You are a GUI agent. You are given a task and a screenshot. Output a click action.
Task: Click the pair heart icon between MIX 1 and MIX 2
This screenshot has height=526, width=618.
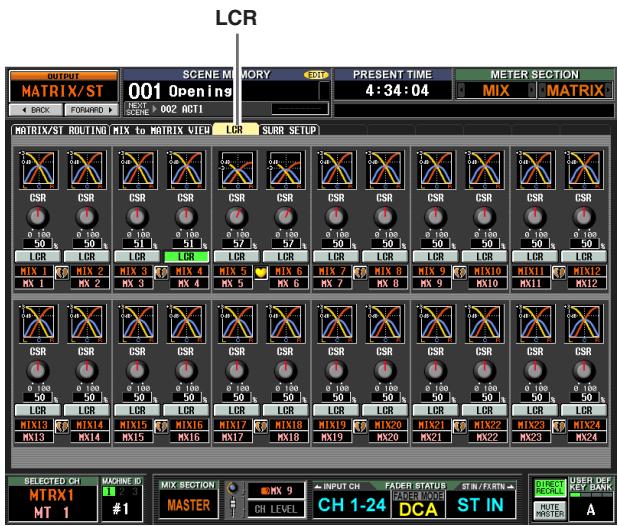[62, 272]
